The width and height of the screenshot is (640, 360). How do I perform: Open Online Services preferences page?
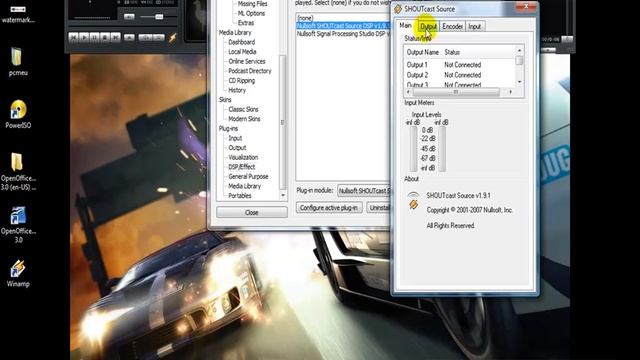(247, 61)
